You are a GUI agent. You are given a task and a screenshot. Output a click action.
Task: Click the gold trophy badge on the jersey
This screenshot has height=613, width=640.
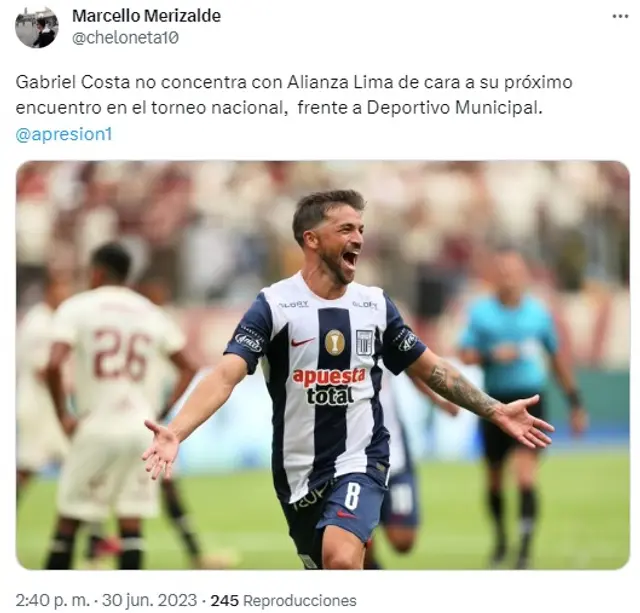[x=335, y=342]
